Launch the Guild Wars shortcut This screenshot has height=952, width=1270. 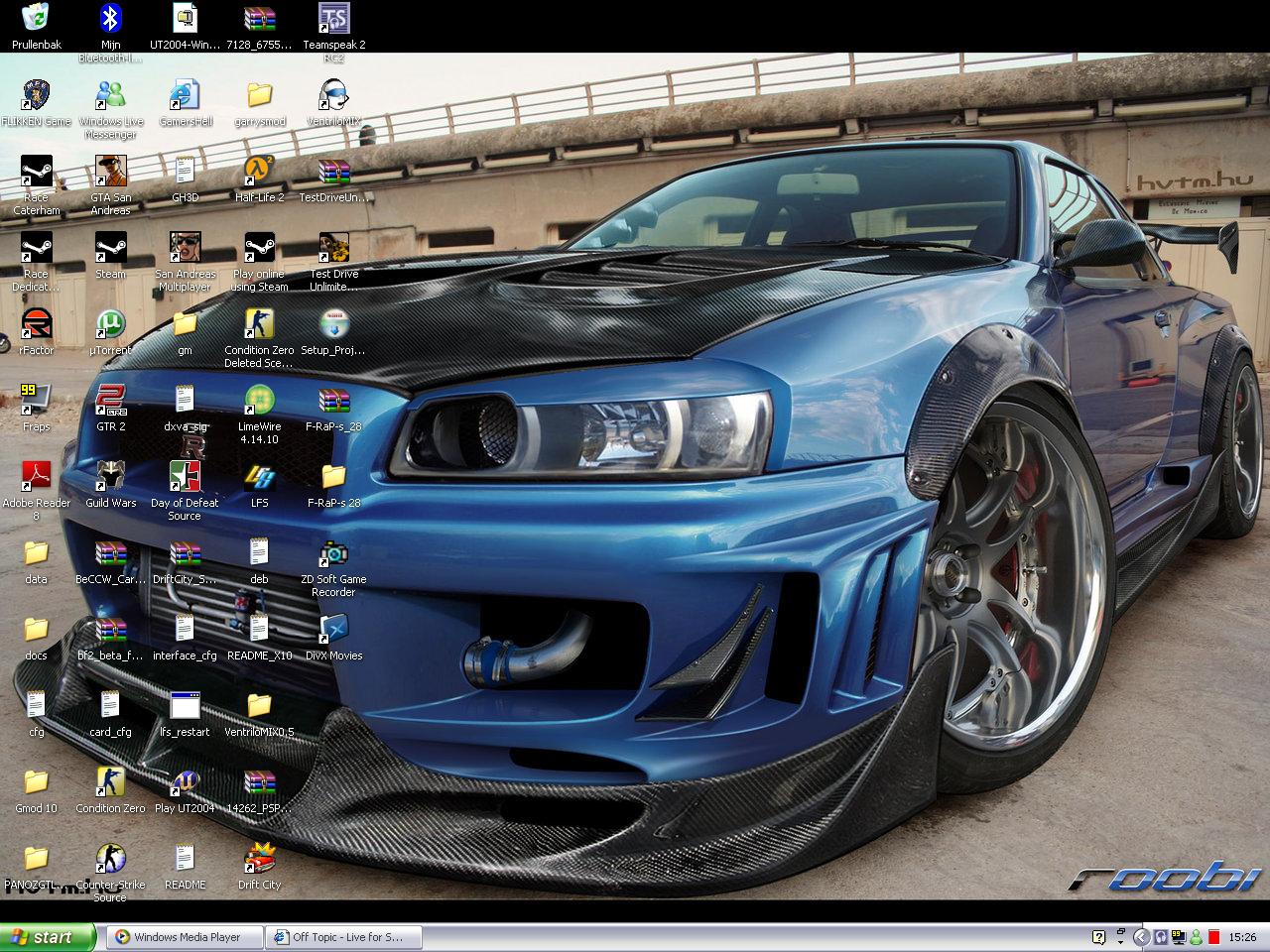[111, 485]
